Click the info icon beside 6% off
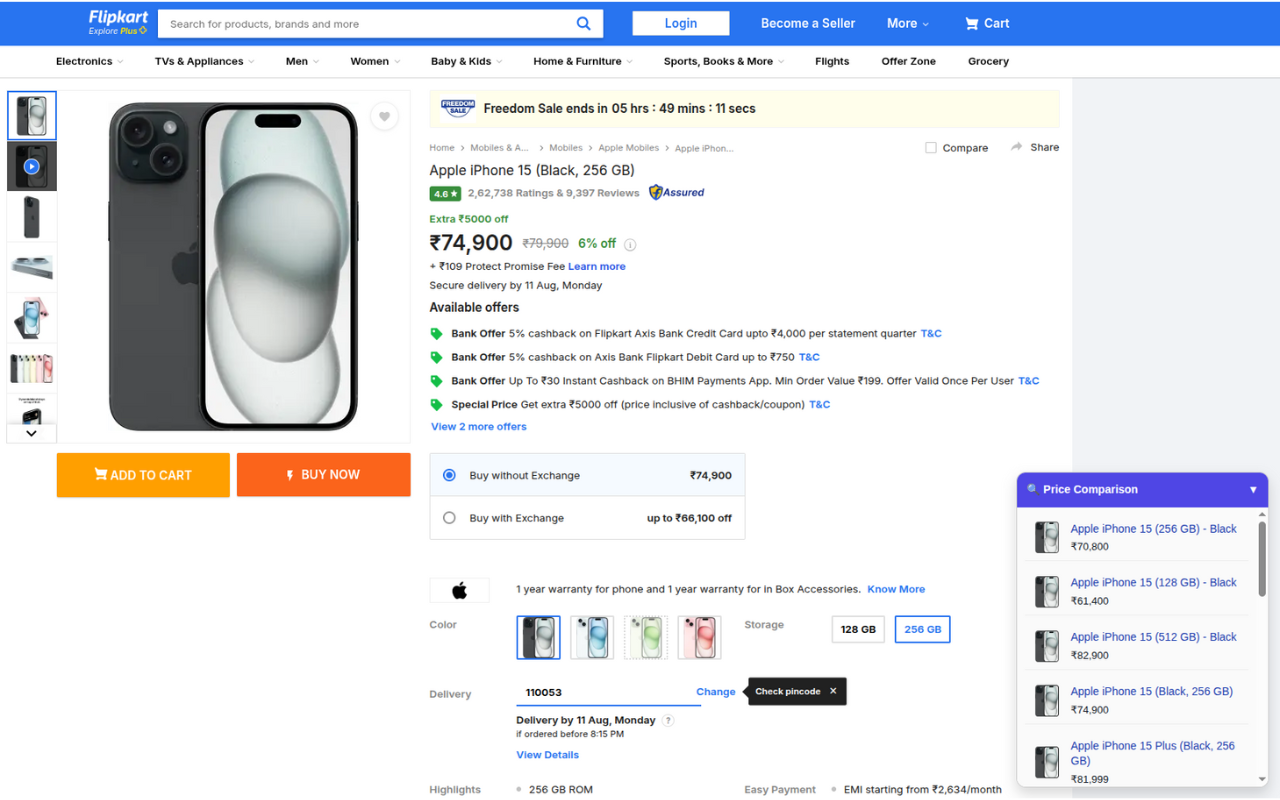The width and height of the screenshot is (1280, 800). coord(629,243)
